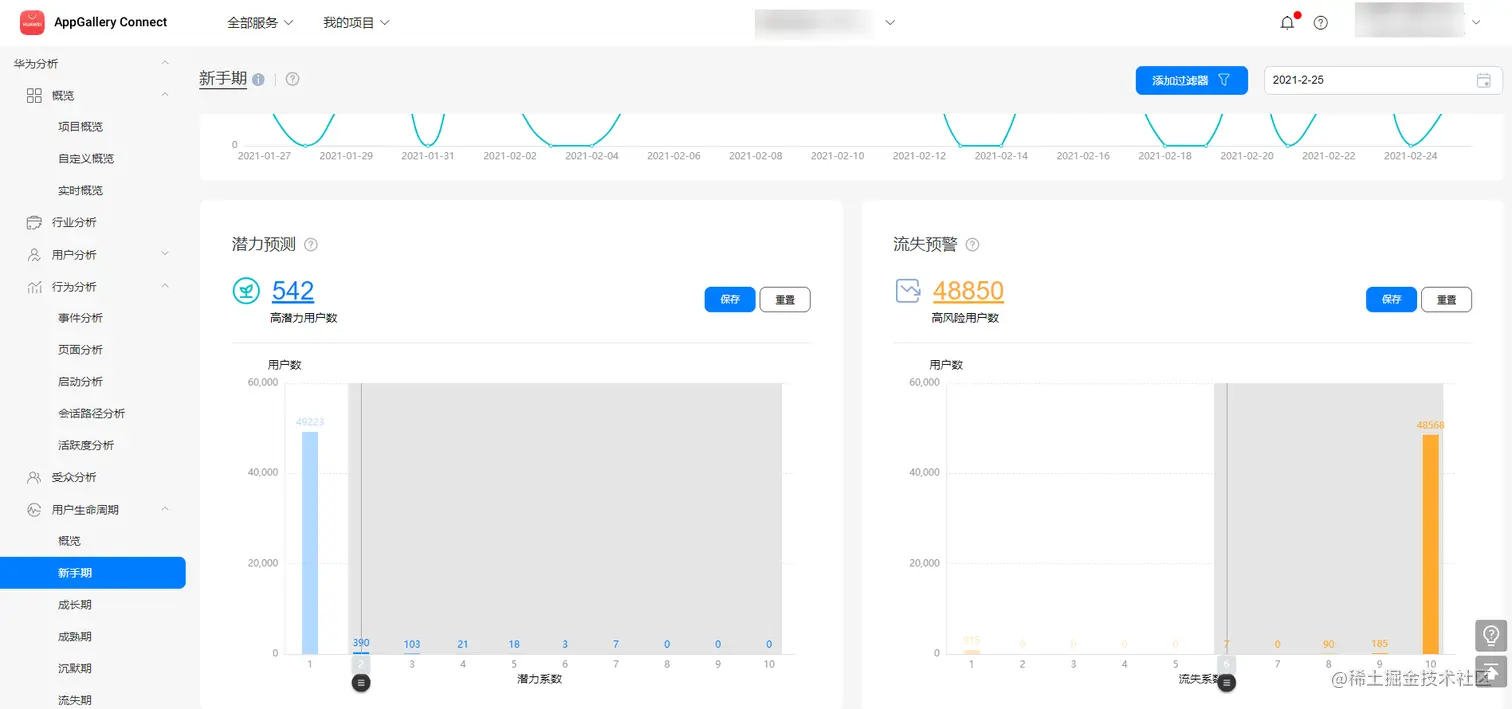Click 保存 in the 潜力预测 card
The height and width of the screenshot is (709, 1512).
pos(730,299)
